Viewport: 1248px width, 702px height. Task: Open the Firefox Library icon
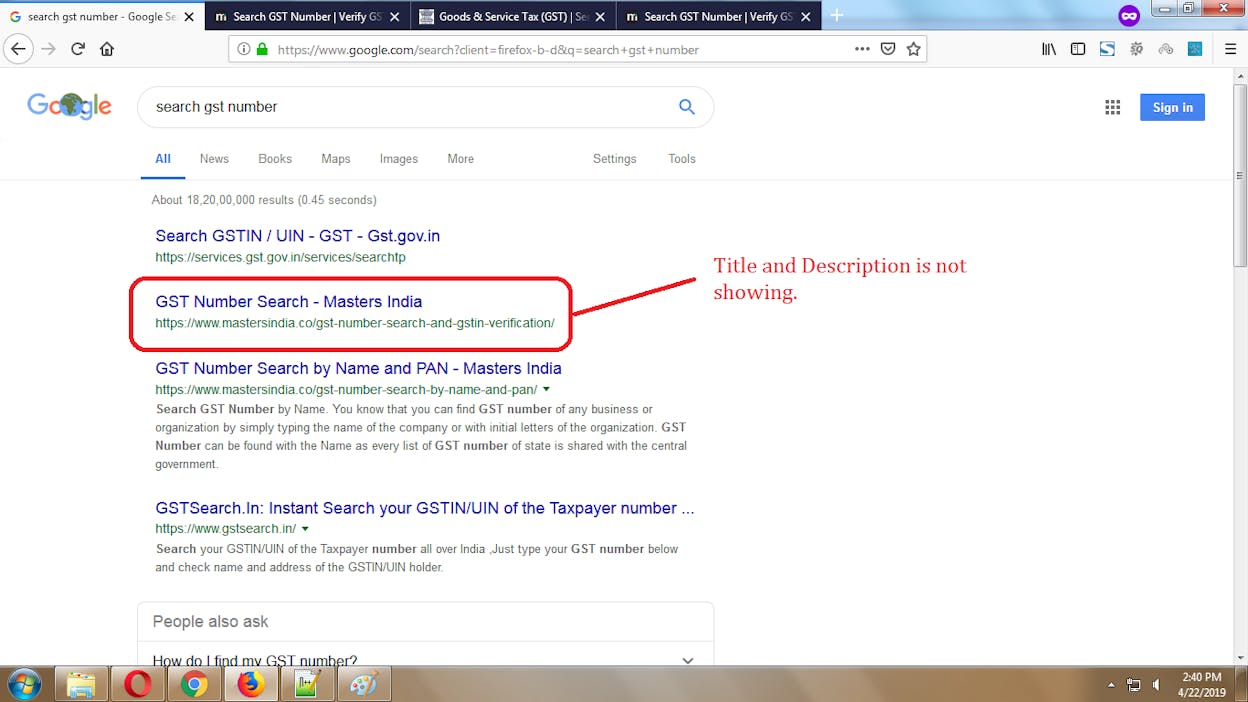(1049, 49)
